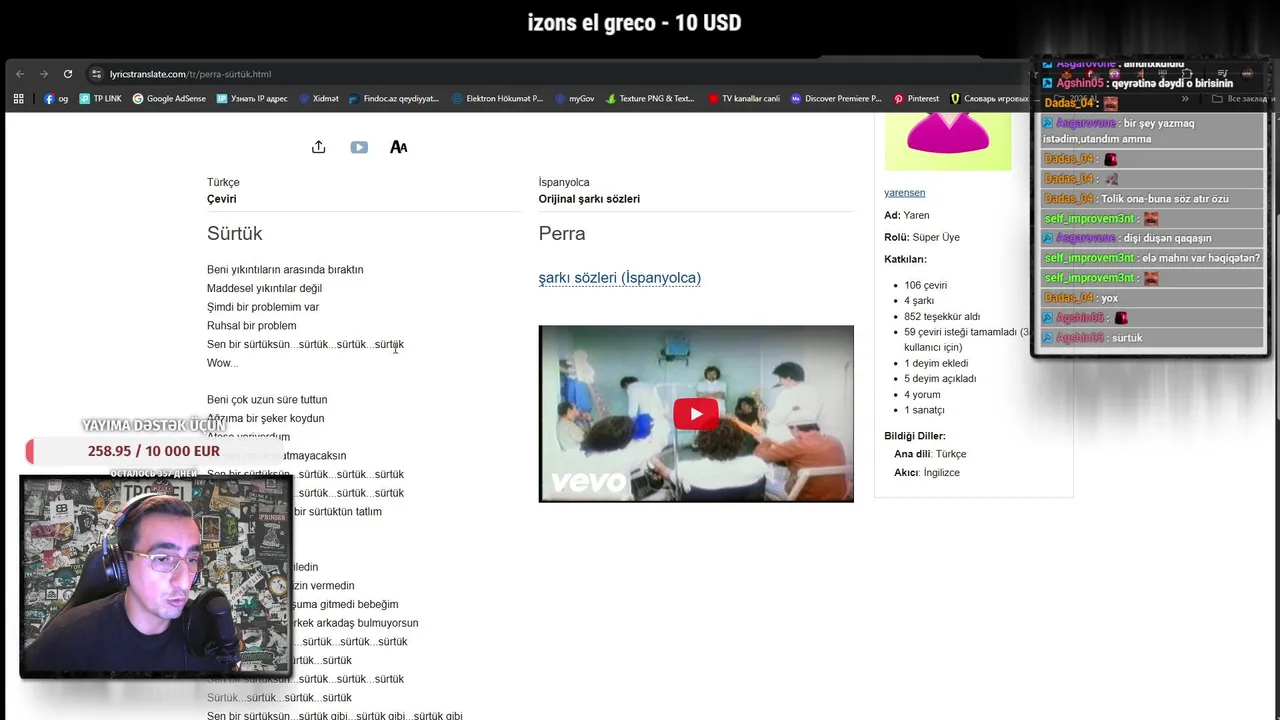The width and height of the screenshot is (1280, 720).
Task: Select the lyric line 'Wow...'
Action: pos(222,363)
